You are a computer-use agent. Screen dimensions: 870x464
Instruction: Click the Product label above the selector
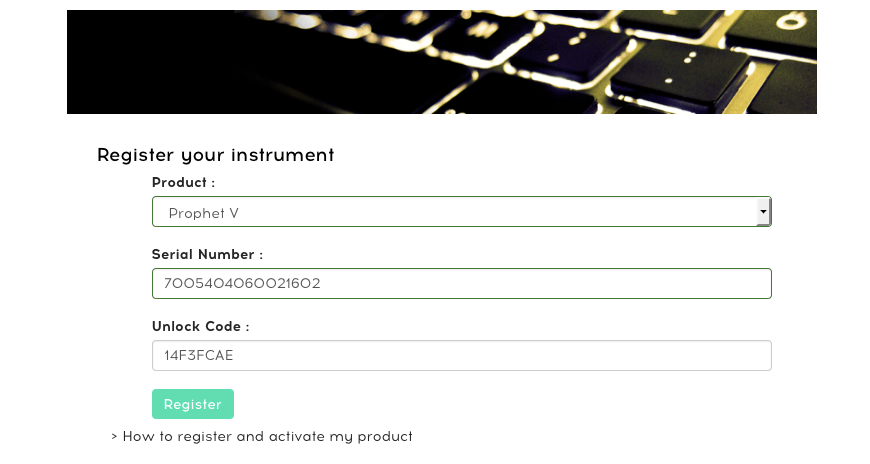[x=183, y=183]
